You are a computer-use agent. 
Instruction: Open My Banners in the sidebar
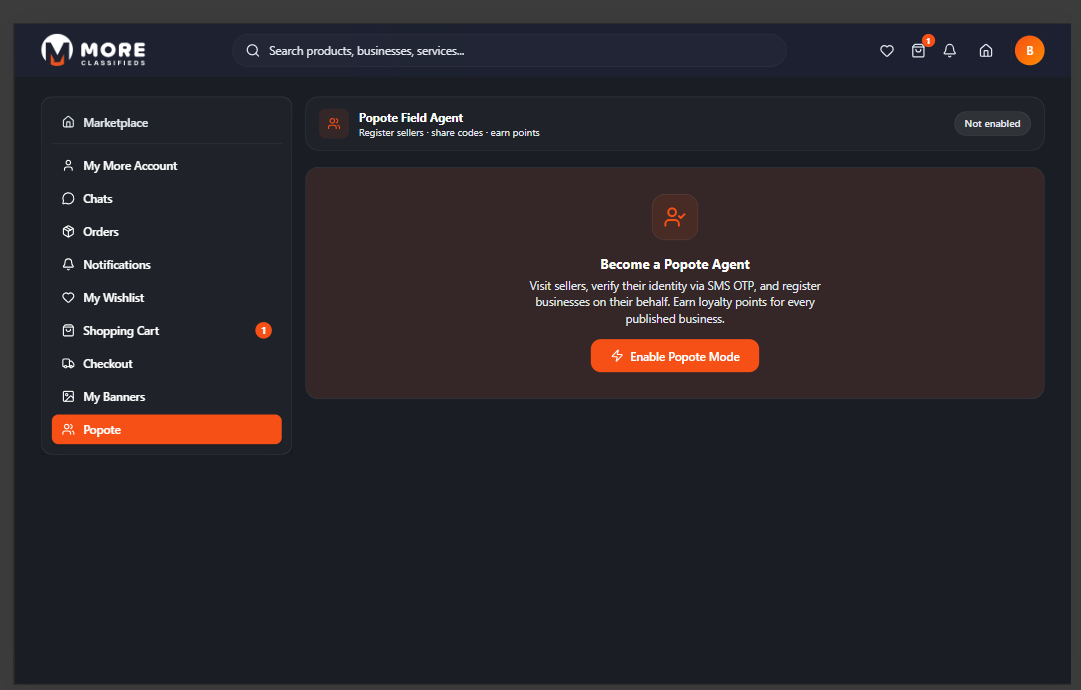(114, 397)
